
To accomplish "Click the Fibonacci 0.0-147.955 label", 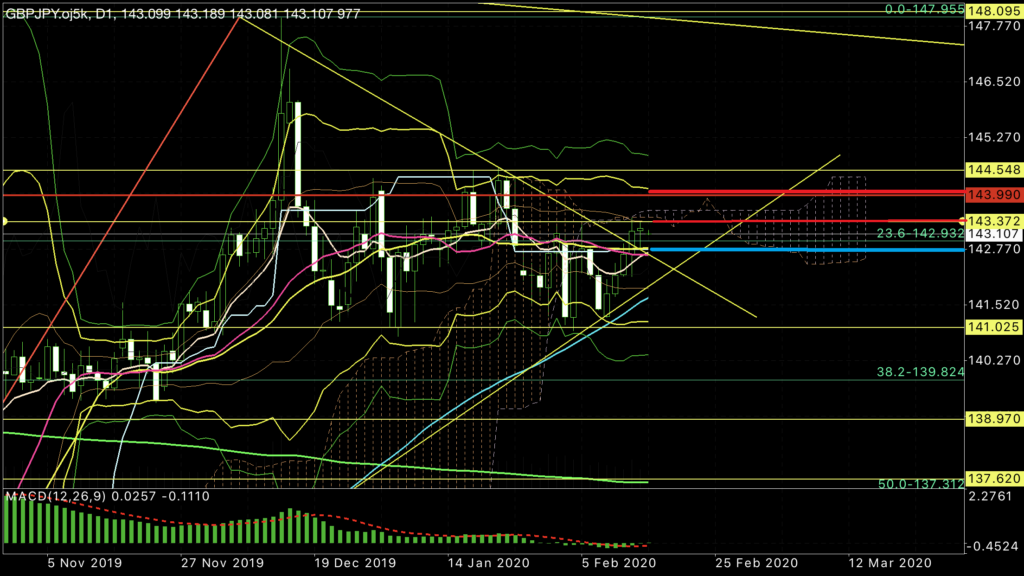I will (925, 9).
